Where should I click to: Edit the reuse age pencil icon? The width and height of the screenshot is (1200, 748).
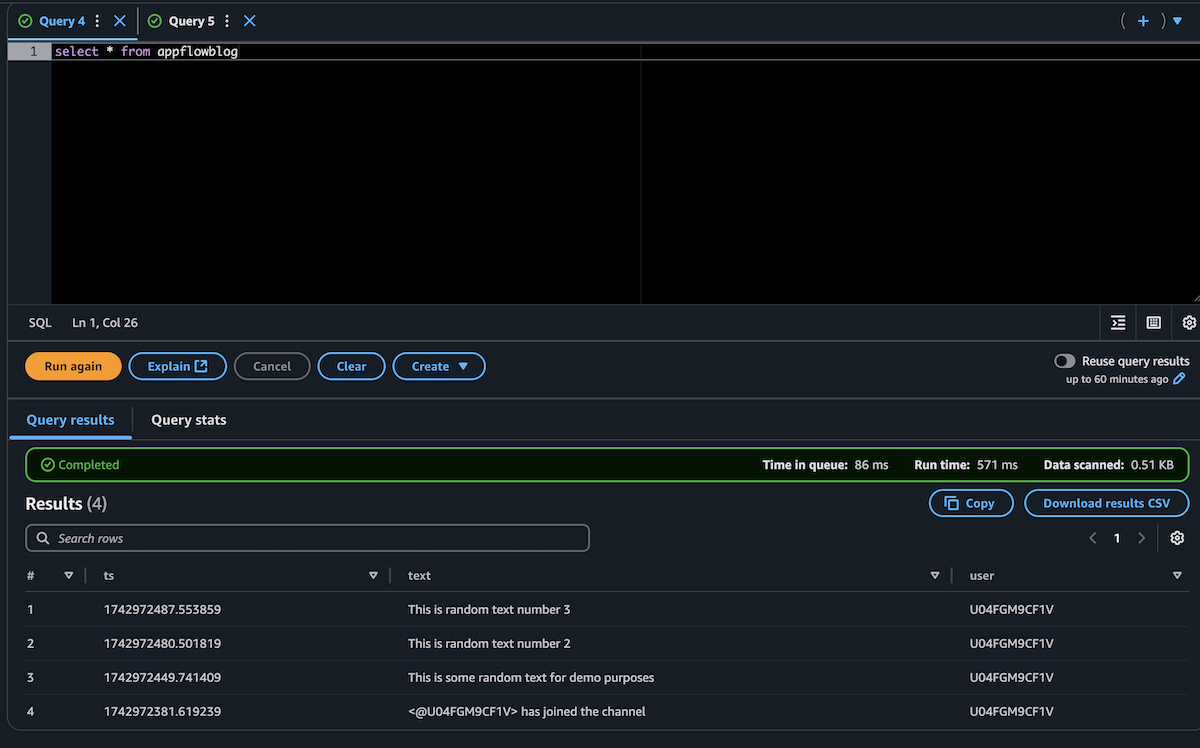(x=1180, y=379)
